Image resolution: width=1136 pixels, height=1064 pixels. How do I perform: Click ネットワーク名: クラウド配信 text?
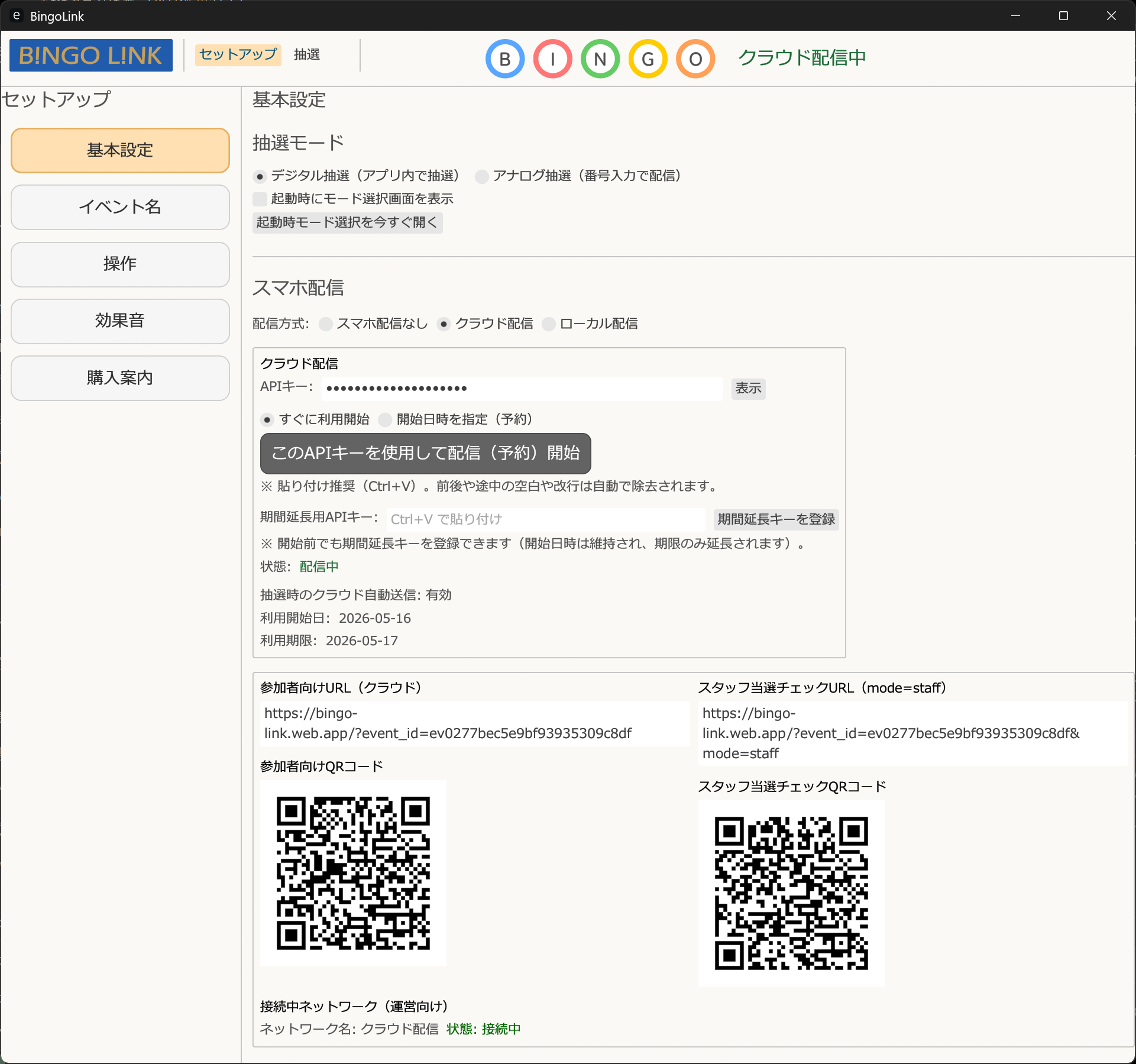coord(349,1029)
